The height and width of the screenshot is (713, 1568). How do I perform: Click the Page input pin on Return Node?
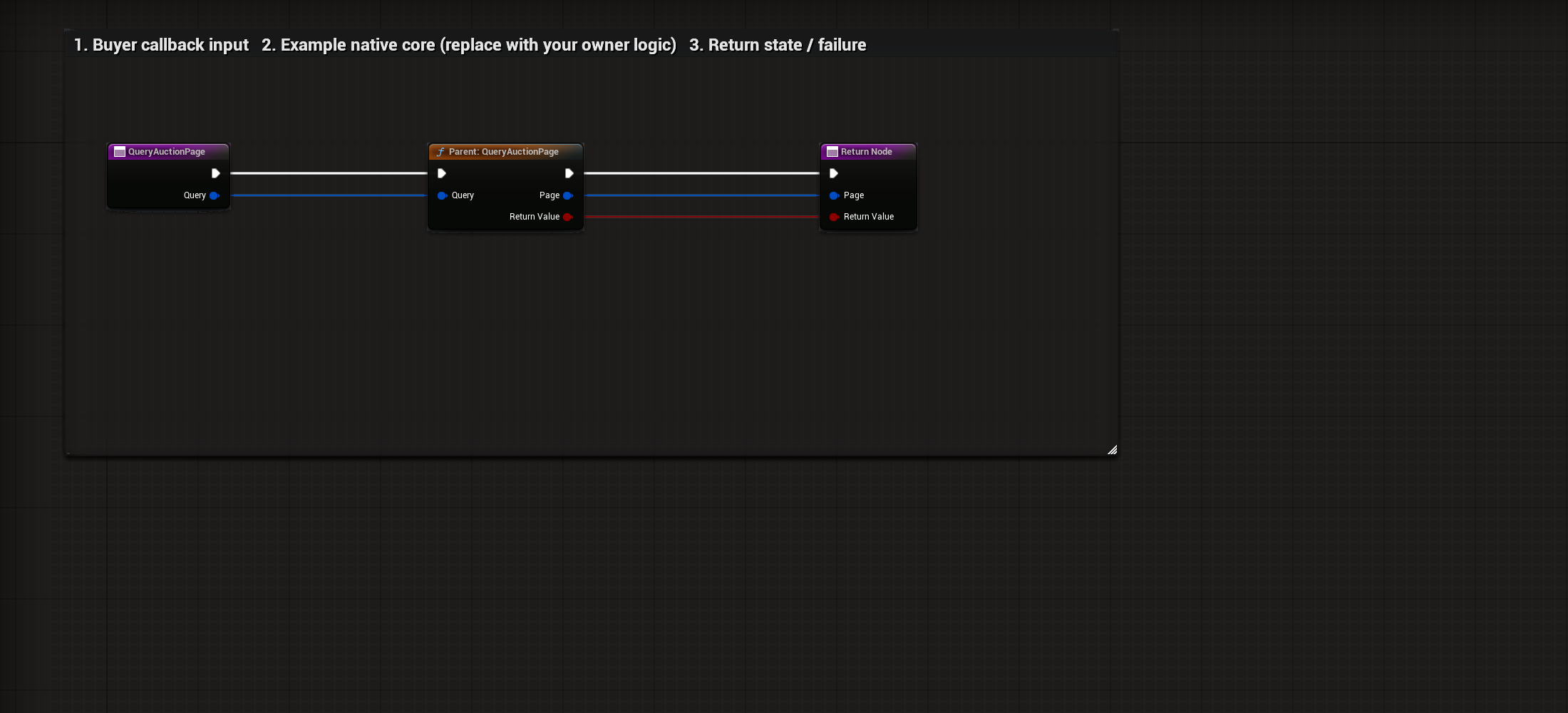(x=834, y=195)
